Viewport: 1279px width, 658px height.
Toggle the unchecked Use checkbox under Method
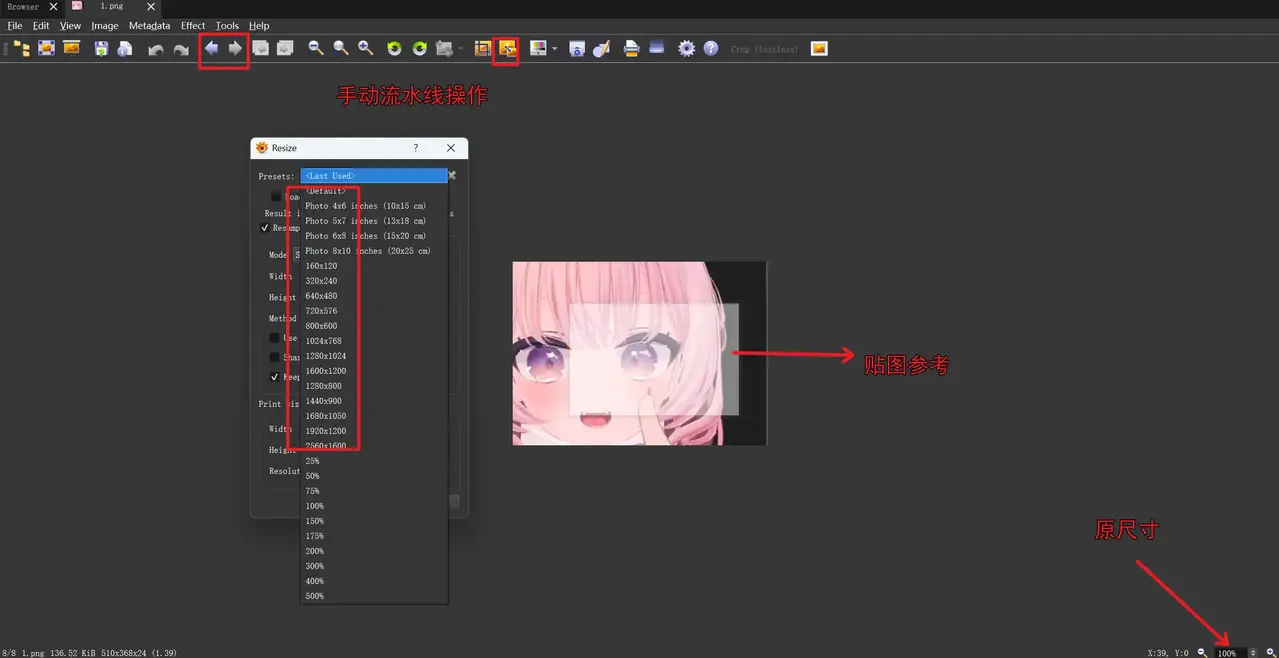275,338
